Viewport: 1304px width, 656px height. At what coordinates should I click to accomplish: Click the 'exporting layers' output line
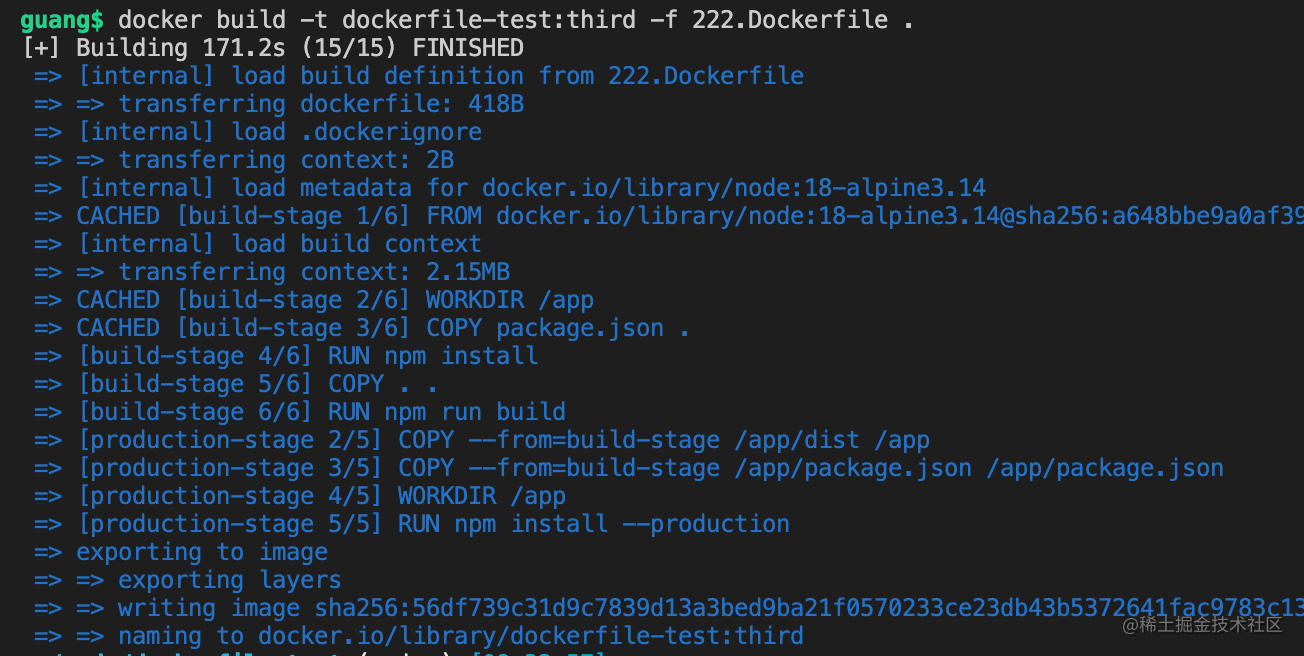[229, 580]
